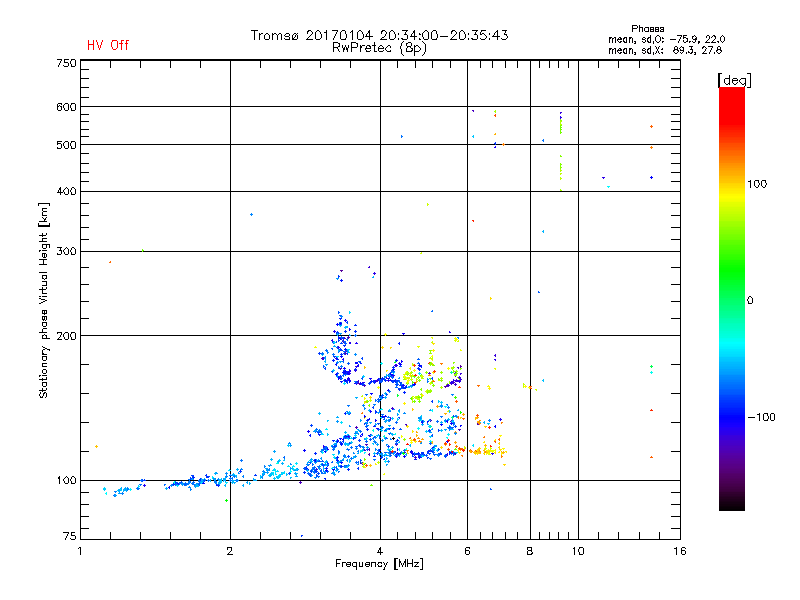Click the '[deg]' colorbar label
The width and height of the screenshot is (800, 600).
734,80
